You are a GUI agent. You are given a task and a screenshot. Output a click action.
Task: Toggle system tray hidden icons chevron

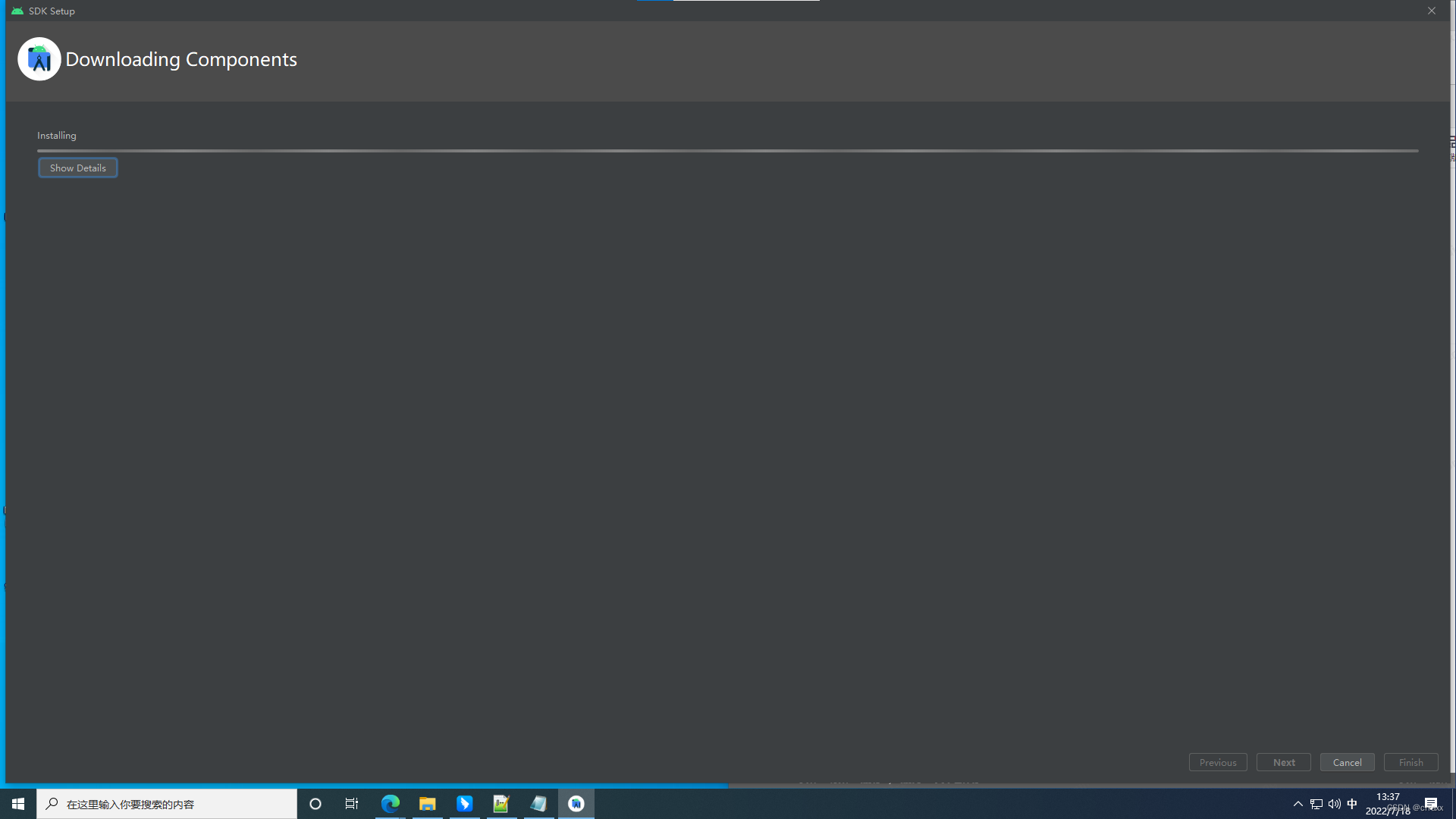click(1297, 803)
